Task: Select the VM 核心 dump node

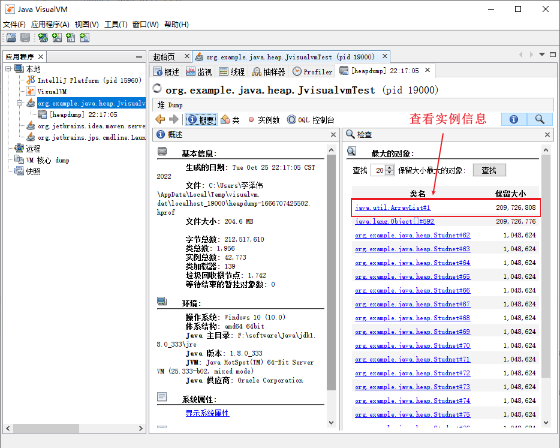Action: (41, 160)
